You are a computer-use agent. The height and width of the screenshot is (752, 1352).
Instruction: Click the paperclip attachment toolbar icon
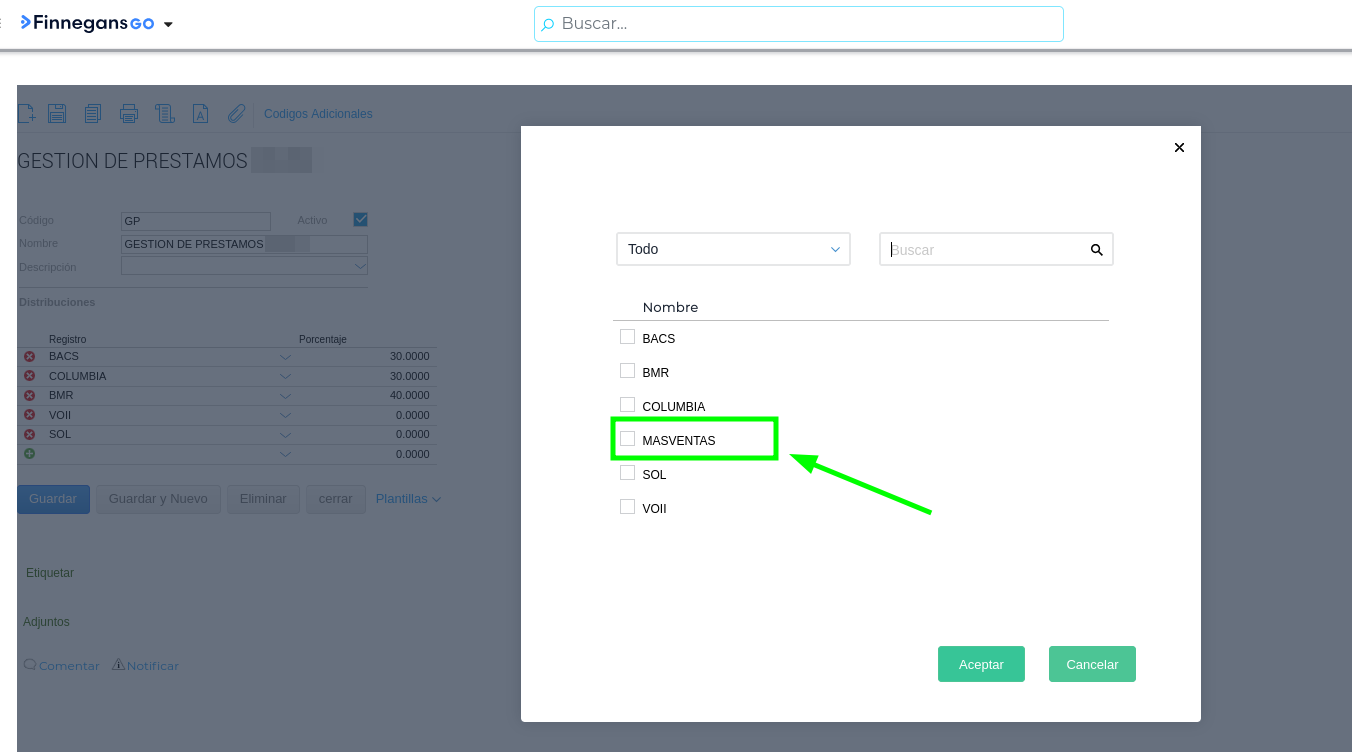pyautogui.click(x=236, y=113)
